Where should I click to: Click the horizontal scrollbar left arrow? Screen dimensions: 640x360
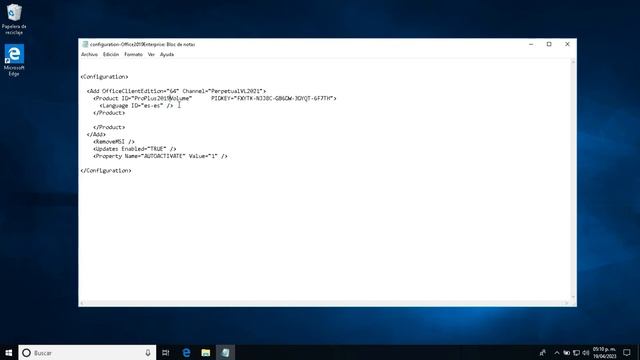point(82,303)
